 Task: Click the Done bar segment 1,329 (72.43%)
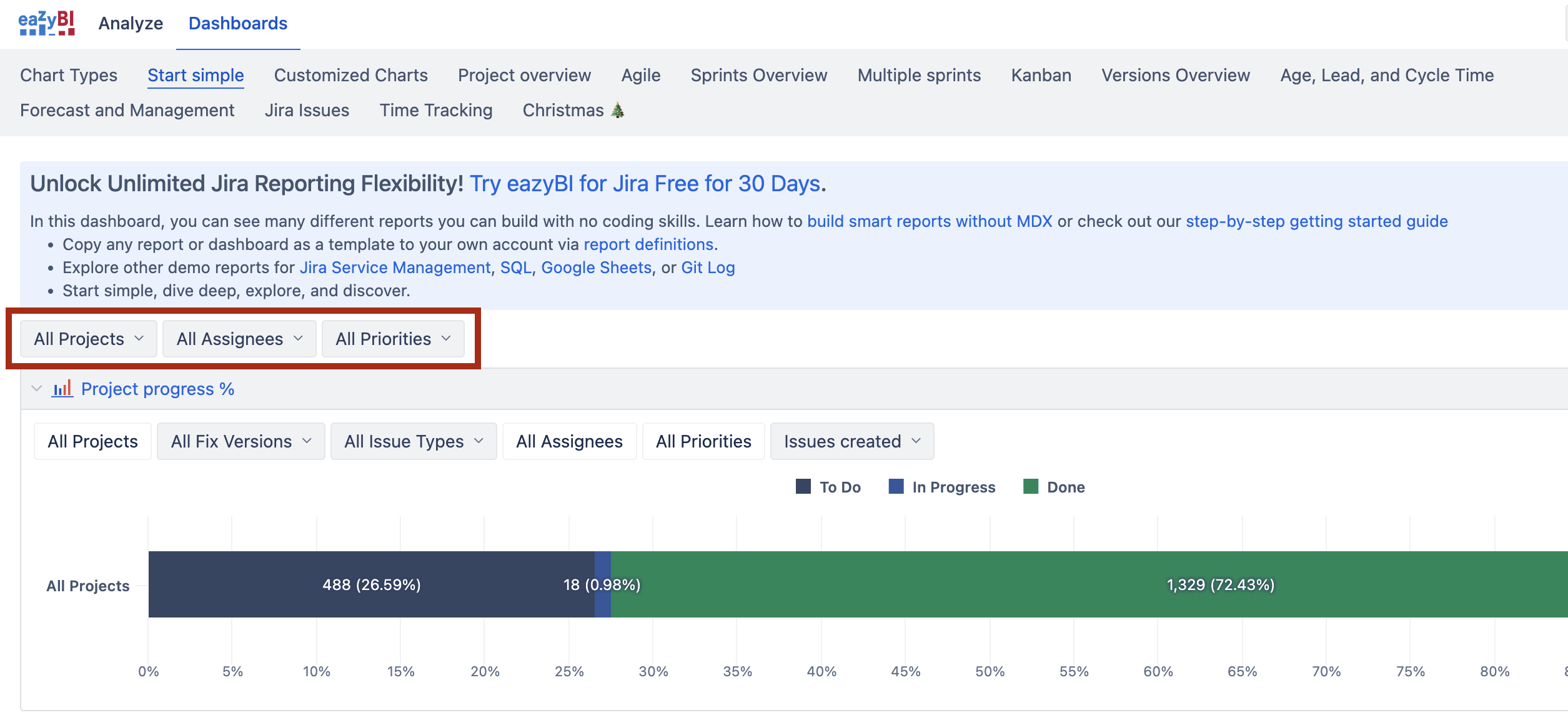click(x=1089, y=584)
